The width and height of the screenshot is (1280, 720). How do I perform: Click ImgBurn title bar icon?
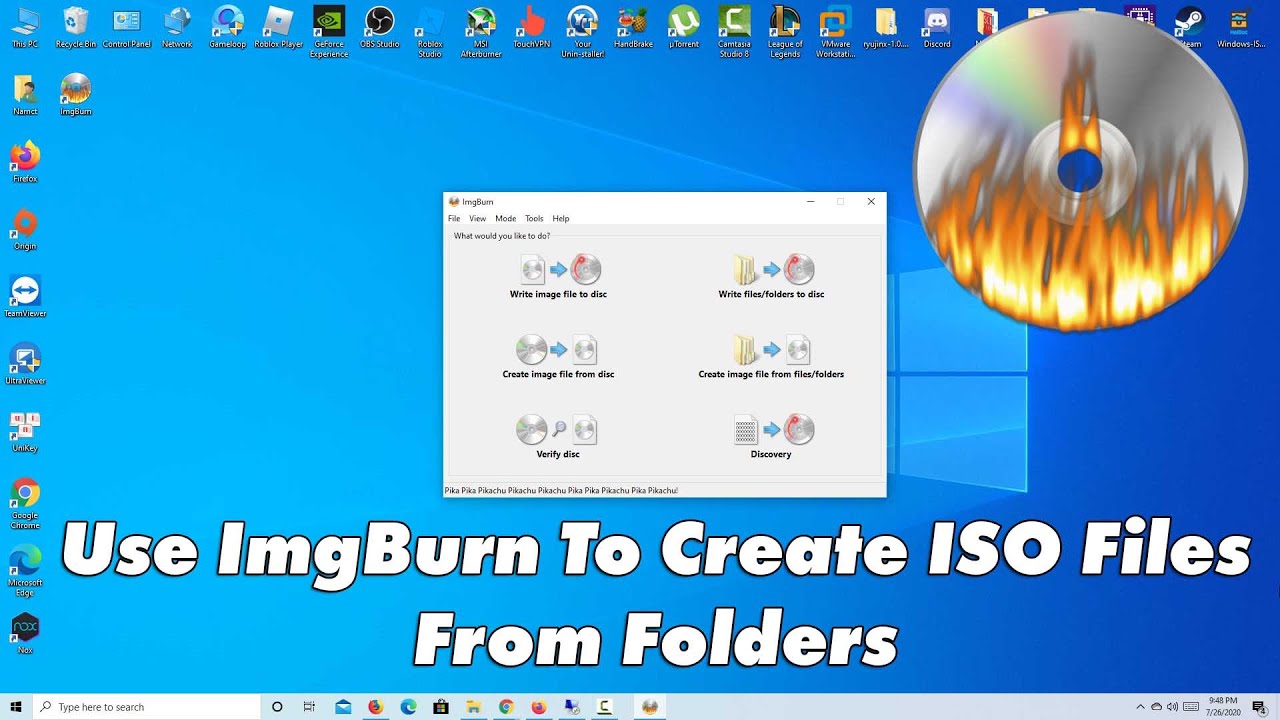453,201
